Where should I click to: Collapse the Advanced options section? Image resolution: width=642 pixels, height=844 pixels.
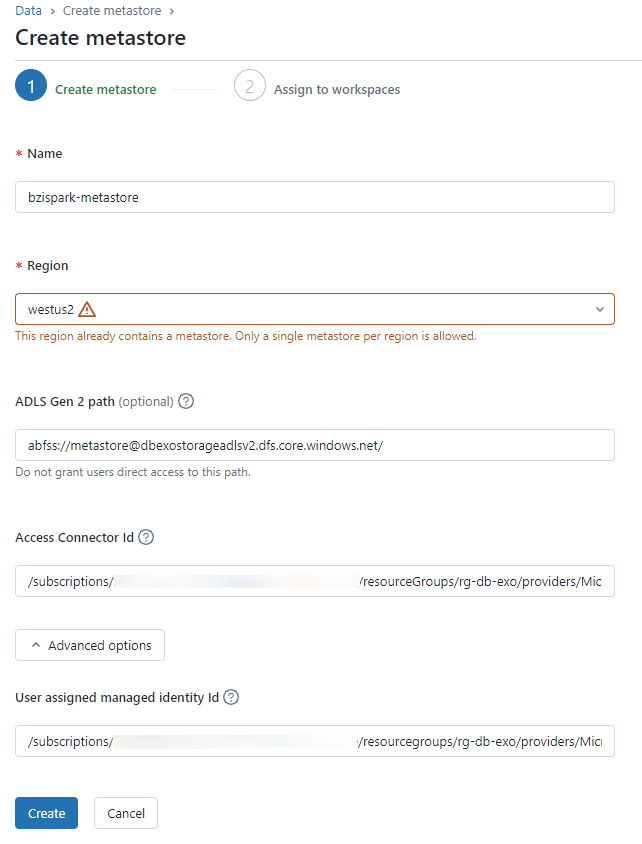[x=89, y=644]
